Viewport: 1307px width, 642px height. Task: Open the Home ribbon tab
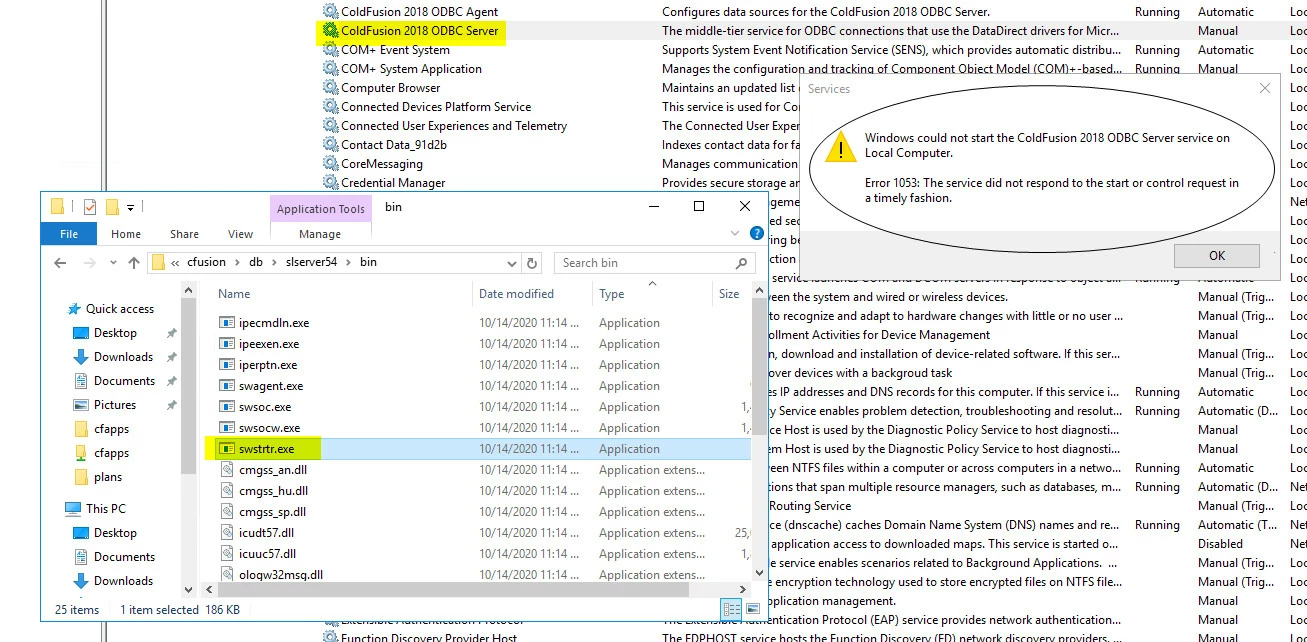coord(126,234)
